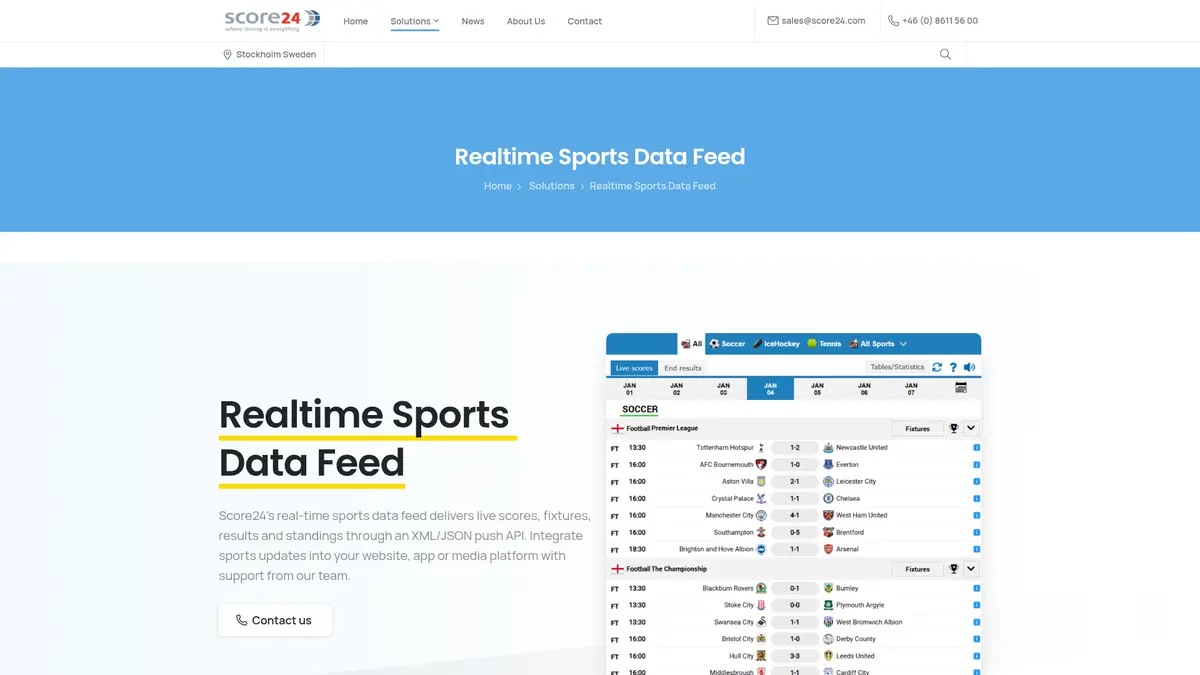The height and width of the screenshot is (675, 1200).
Task: Click the Tables/Statistics button
Action: click(897, 367)
